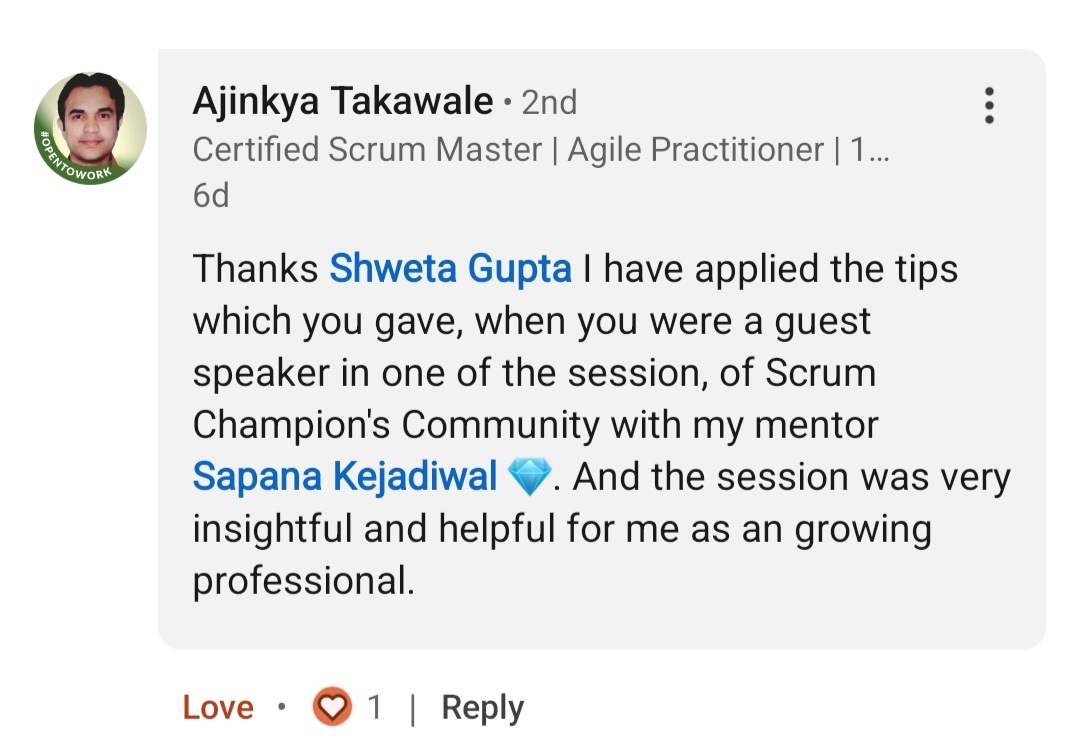Reply to Ajinkya Takawale's comment
This screenshot has height=755, width=1080.
(x=482, y=708)
